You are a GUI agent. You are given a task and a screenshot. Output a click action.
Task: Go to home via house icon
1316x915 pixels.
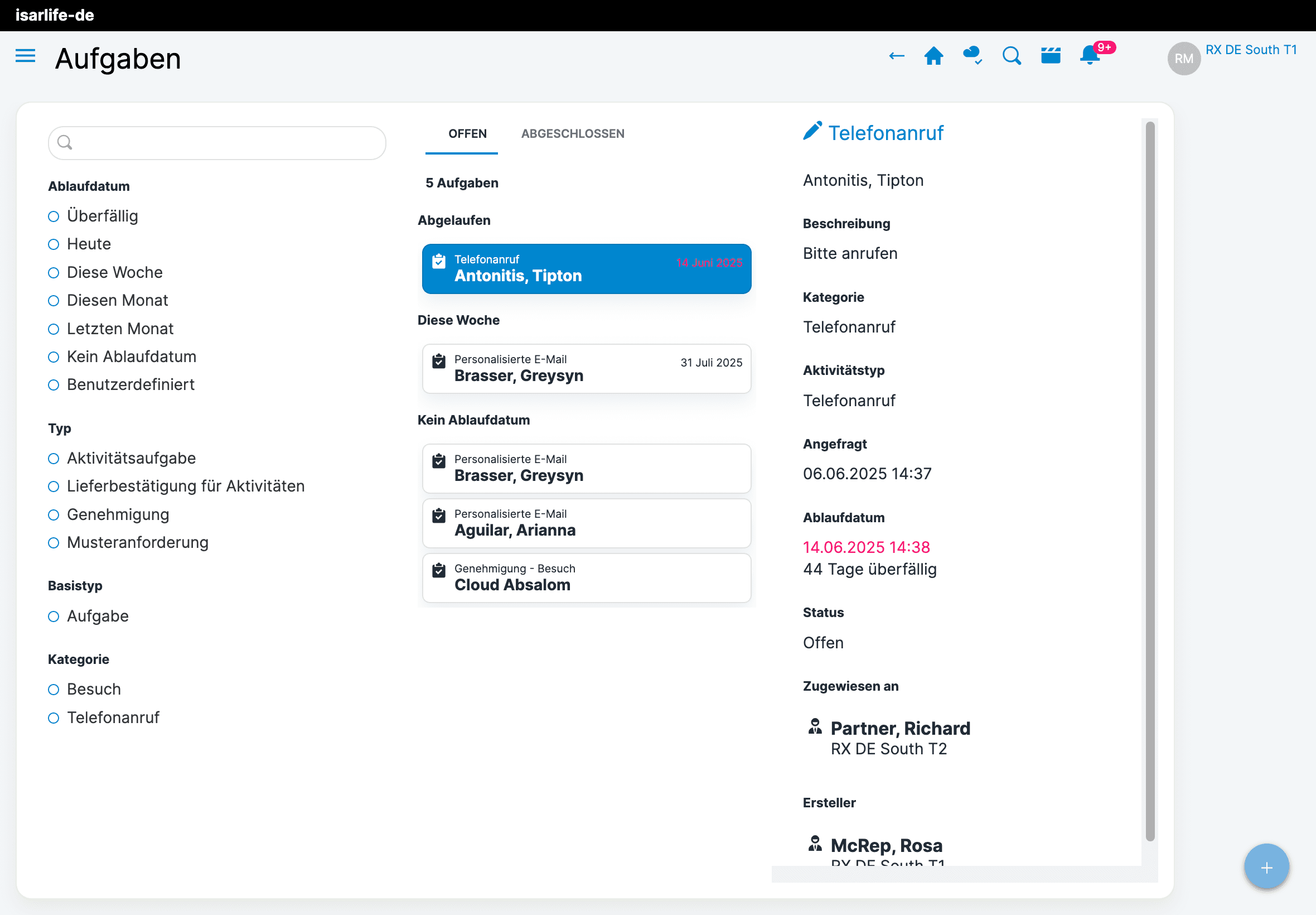click(x=934, y=56)
